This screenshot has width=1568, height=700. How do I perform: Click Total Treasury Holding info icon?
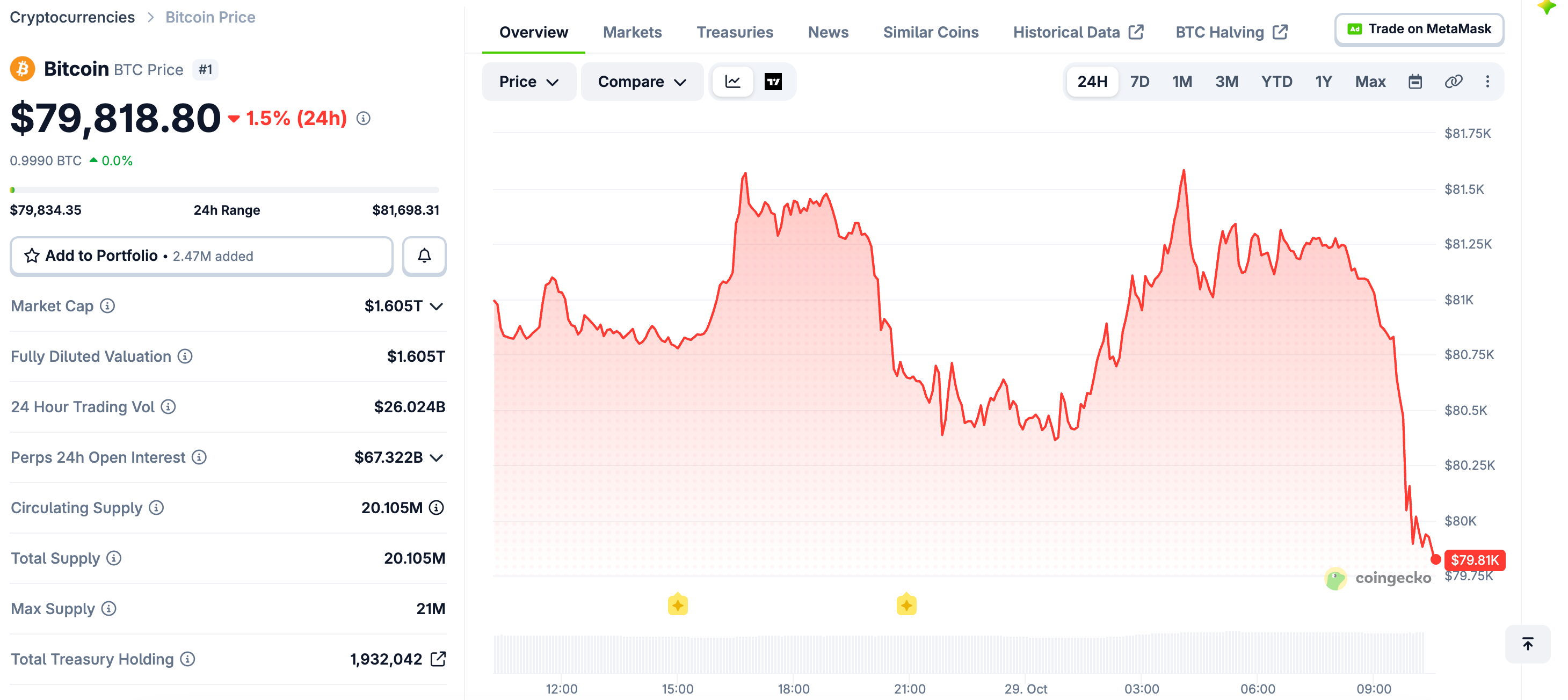188,660
